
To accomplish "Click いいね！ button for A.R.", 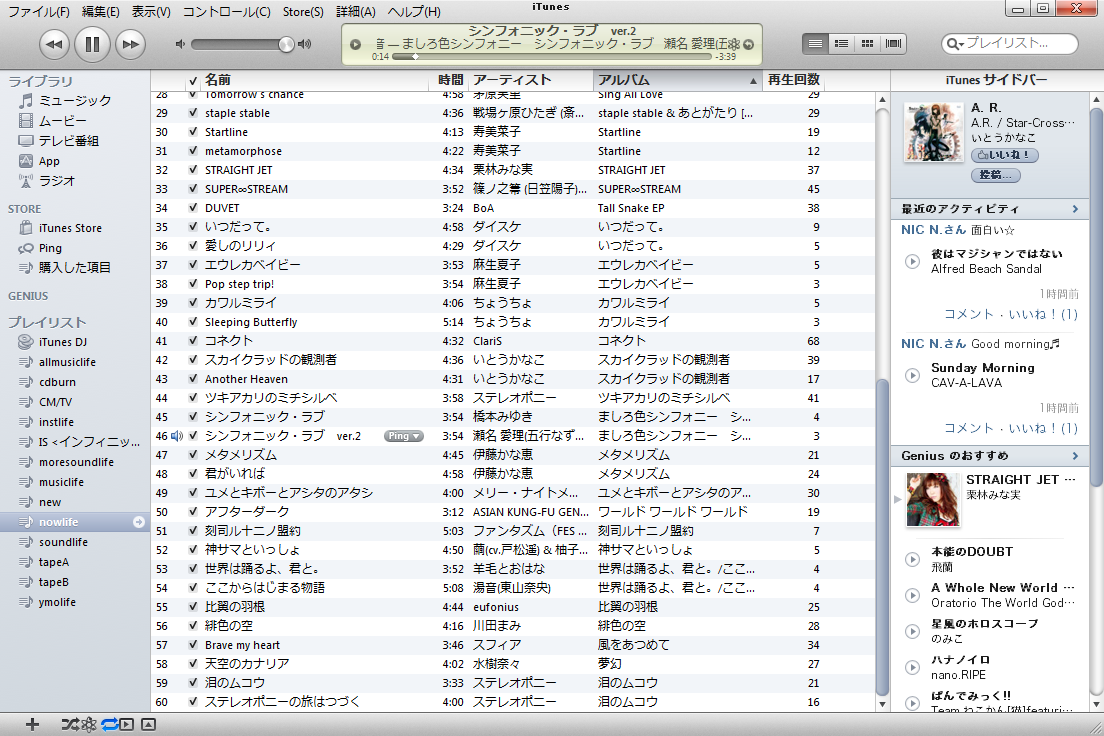I will (1004, 155).
